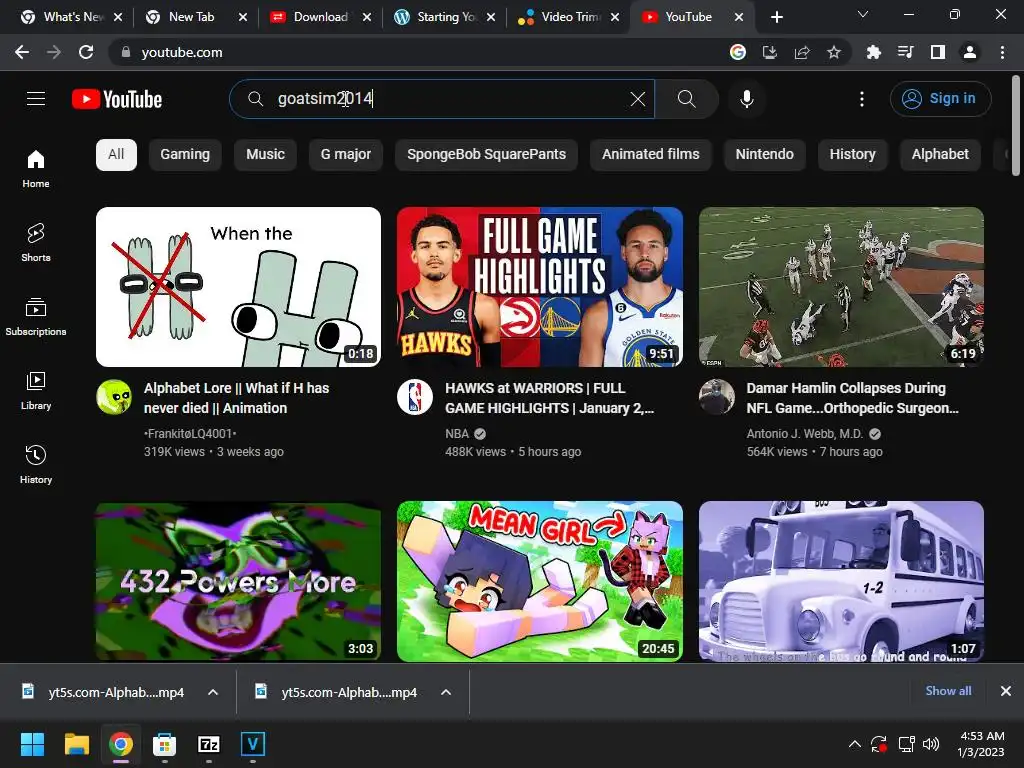Image resolution: width=1024 pixels, height=768 pixels.
Task: Share this page icon in address bar
Action: (x=802, y=52)
